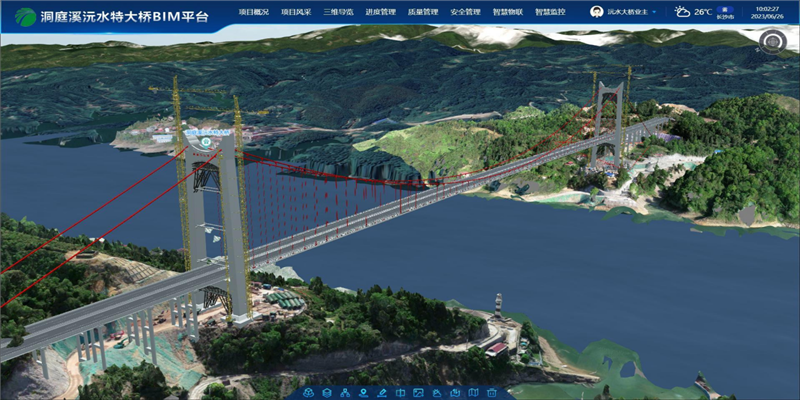This screenshot has height=400, width=800.
Task: Open the weather effect tool icon
Action: (437, 392)
